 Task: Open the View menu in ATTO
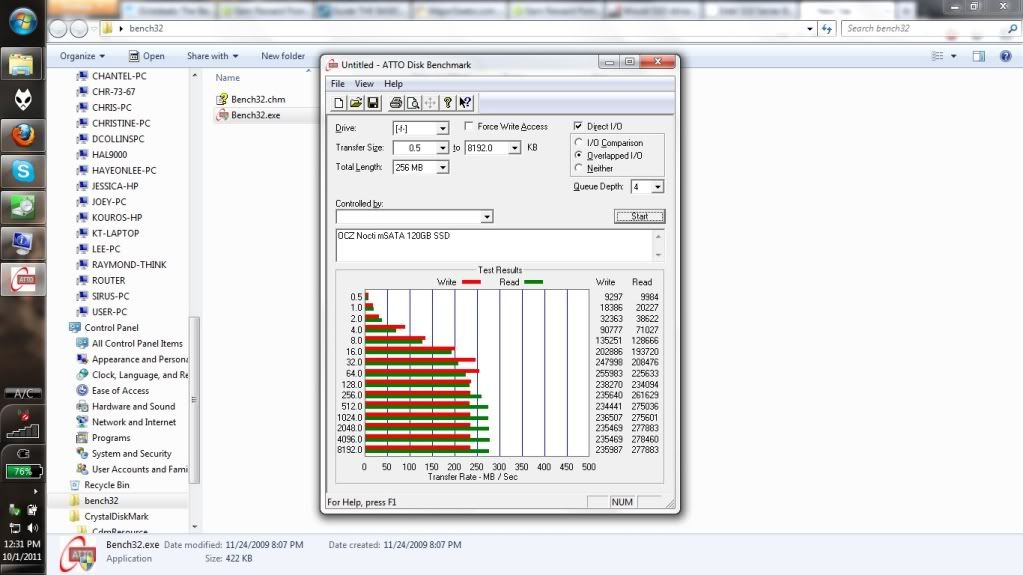[x=364, y=84]
